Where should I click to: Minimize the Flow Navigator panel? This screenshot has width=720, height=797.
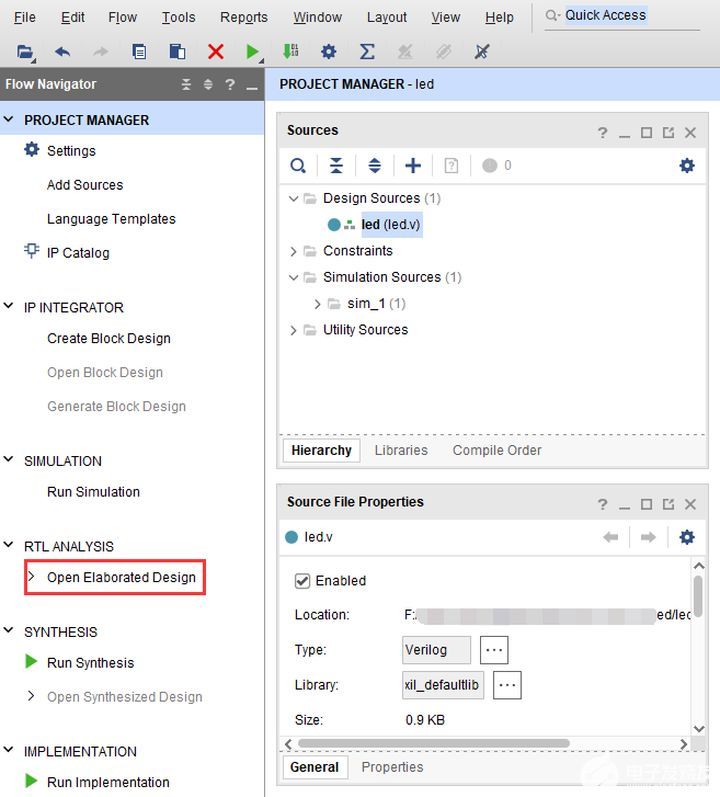pyautogui.click(x=252, y=88)
